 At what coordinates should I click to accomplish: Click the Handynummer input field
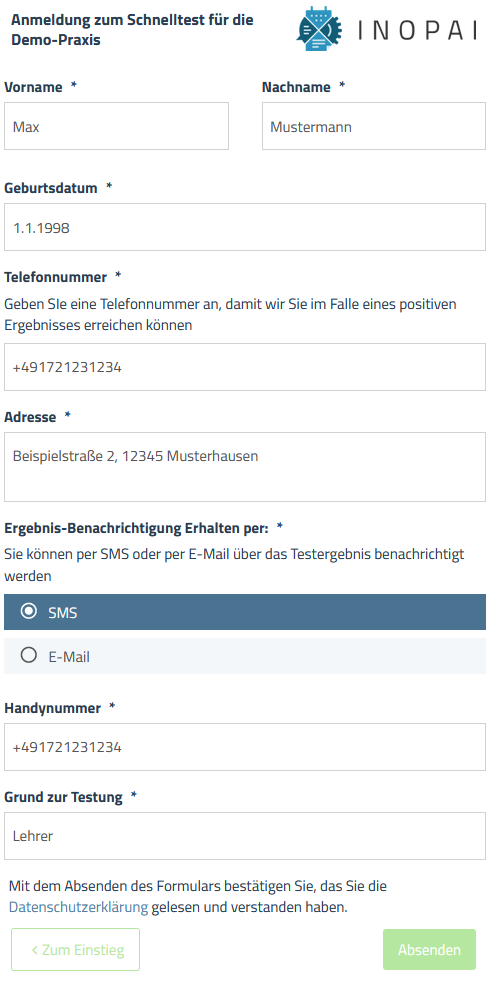point(245,747)
